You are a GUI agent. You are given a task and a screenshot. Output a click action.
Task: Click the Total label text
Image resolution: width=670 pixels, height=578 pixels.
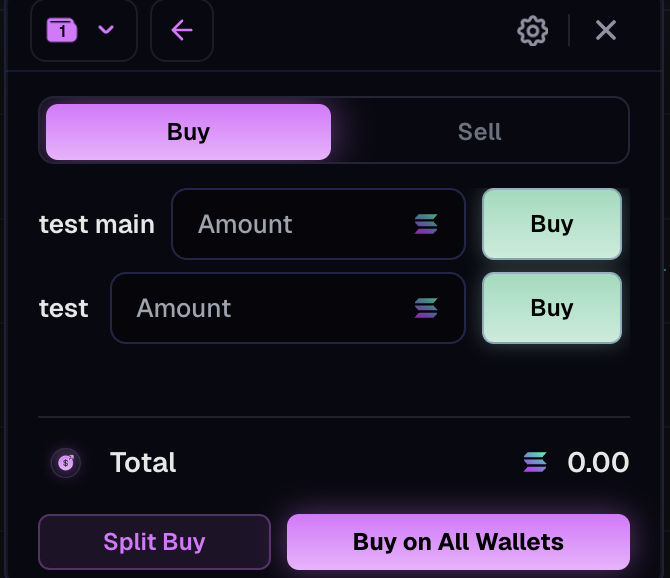143,462
